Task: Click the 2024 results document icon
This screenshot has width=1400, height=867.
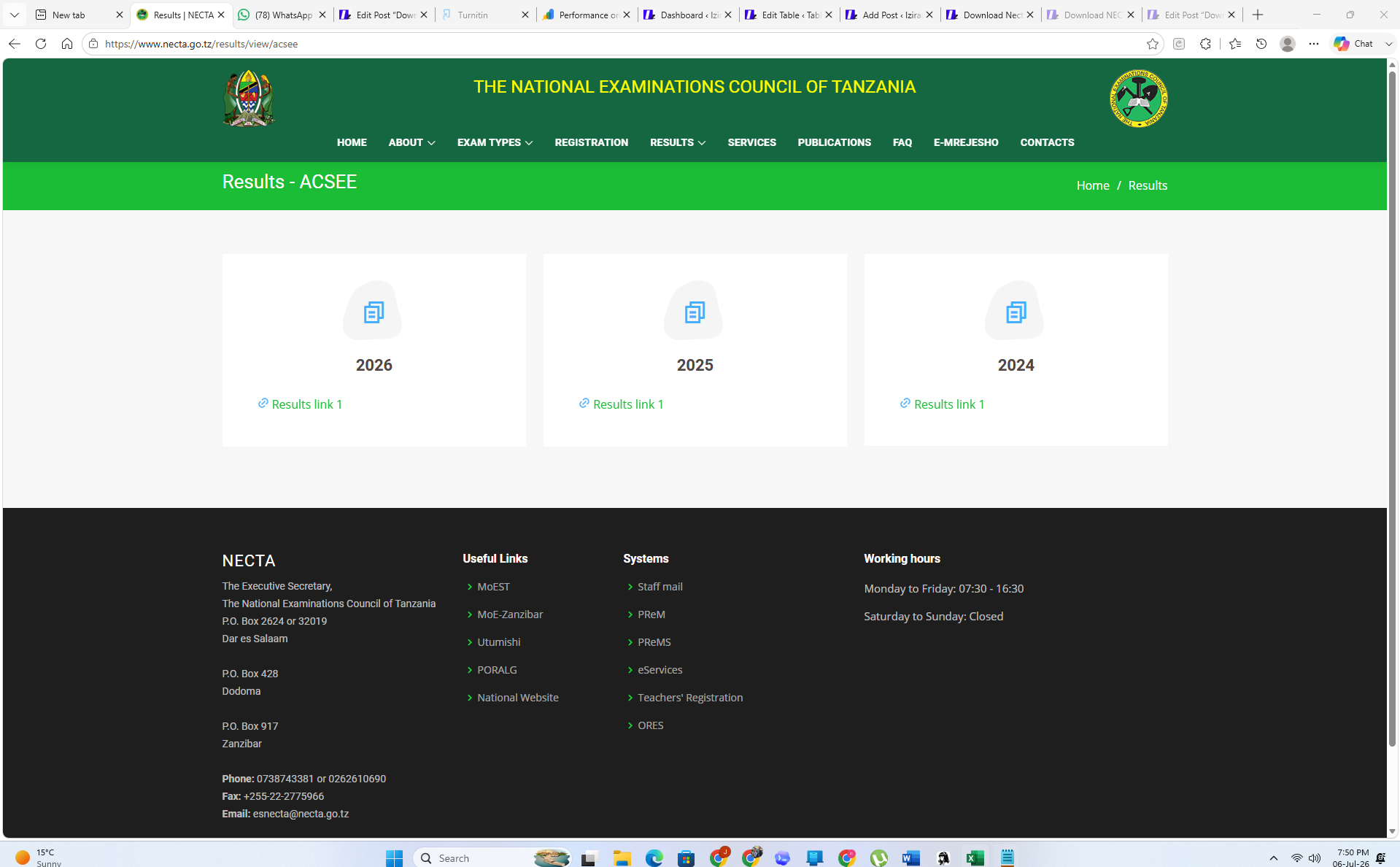Action: click(1015, 312)
